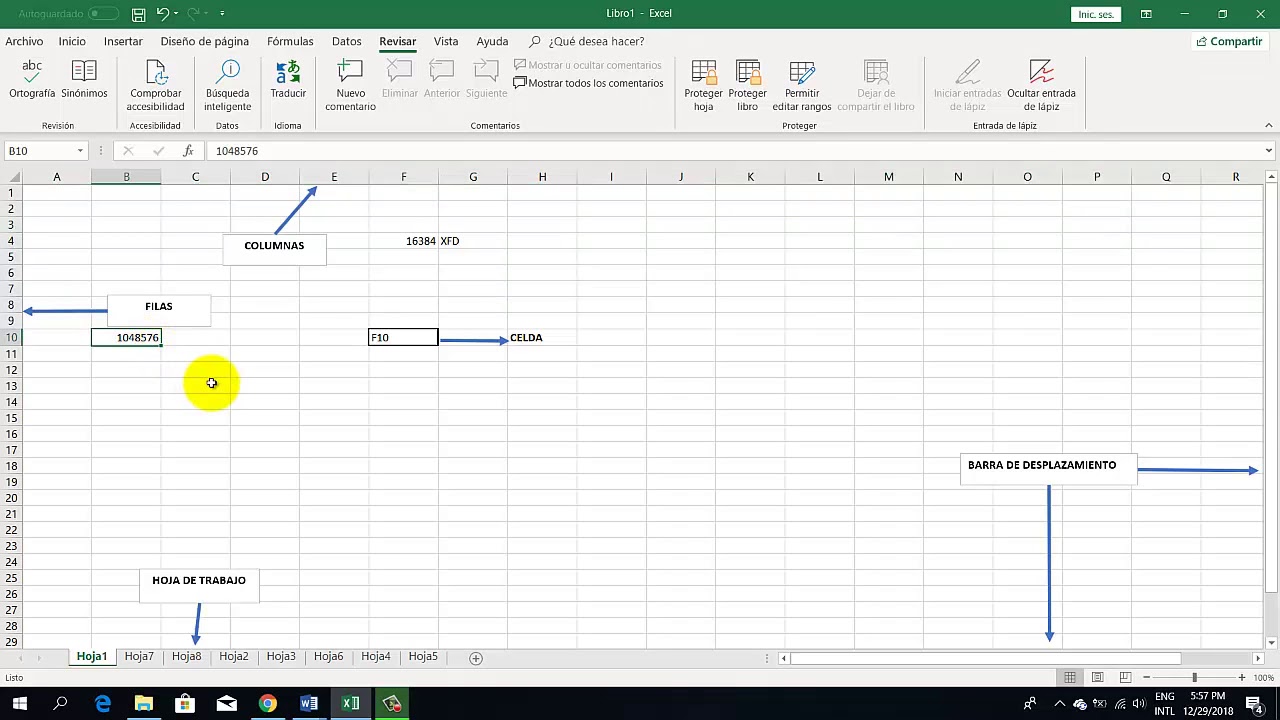Viewport: 1280px width, 720px height.
Task: Open Permitir editar rangos
Action: pyautogui.click(x=801, y=85)
